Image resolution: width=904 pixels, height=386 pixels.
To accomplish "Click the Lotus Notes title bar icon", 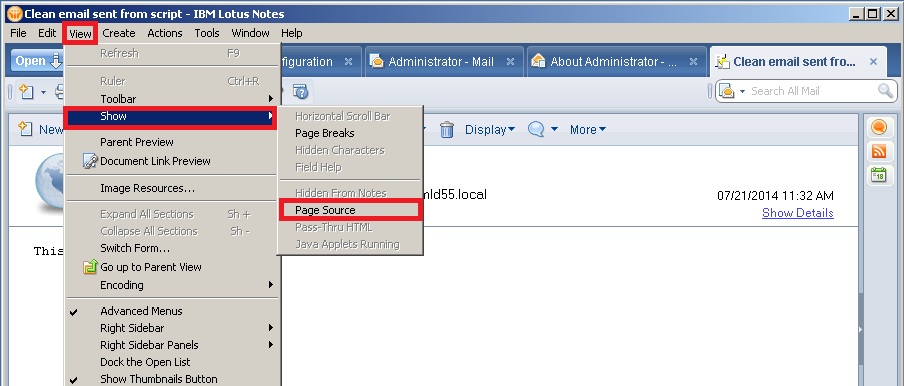I will [14, 14].
